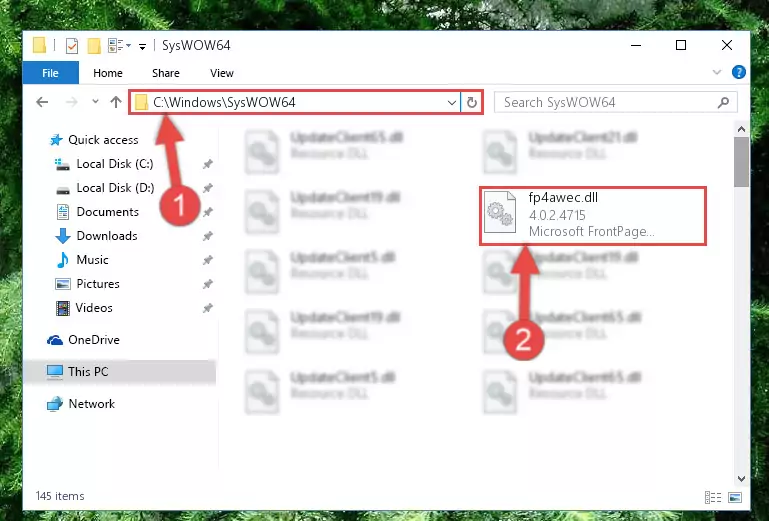Open the File menu tab

51,73
